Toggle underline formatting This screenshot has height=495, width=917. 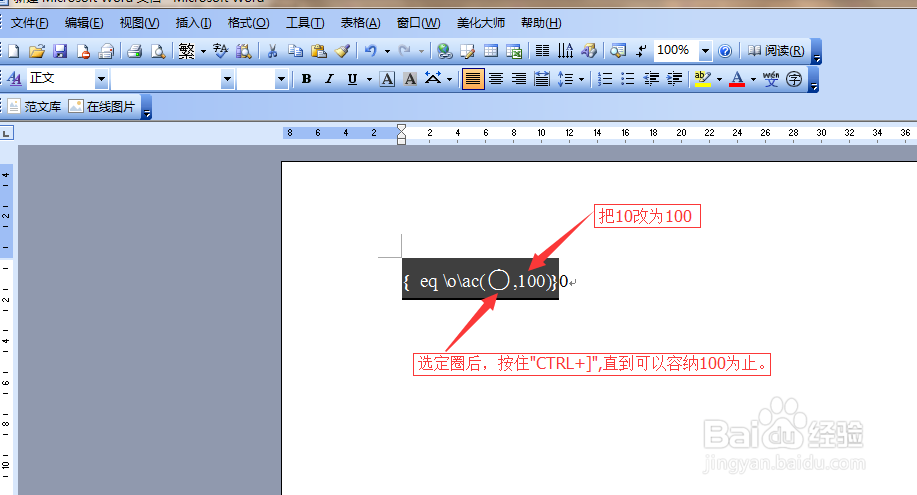click(x=352, y=79)
